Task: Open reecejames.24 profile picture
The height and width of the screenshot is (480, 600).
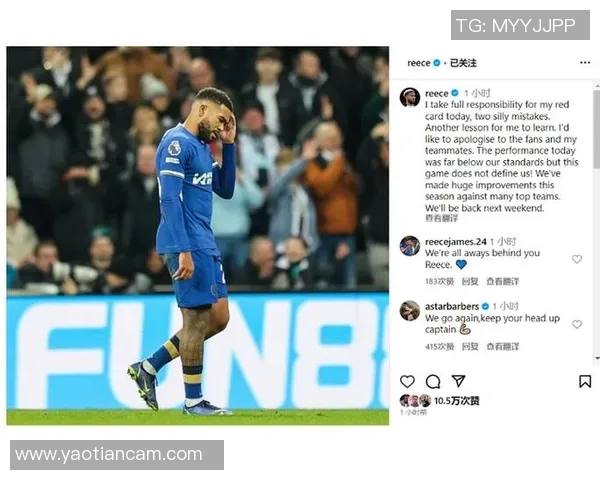Action: point(410,245)
